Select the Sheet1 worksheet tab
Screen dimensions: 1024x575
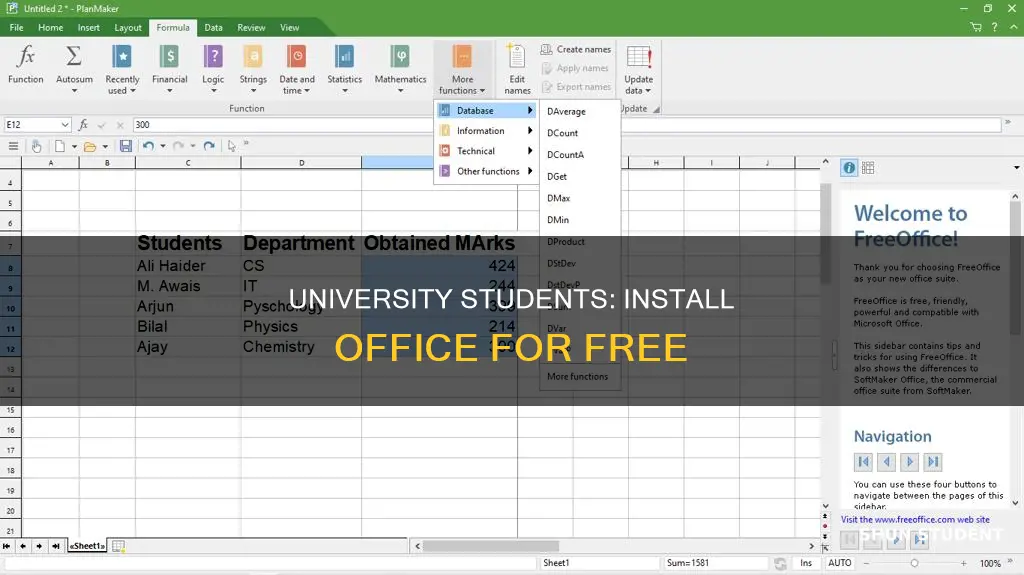pos(87,546)
